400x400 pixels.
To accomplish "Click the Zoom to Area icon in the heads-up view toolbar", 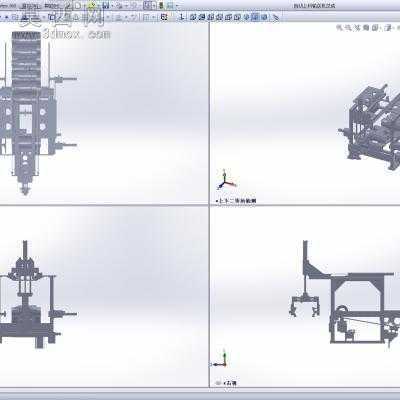I will click(347, 28).
